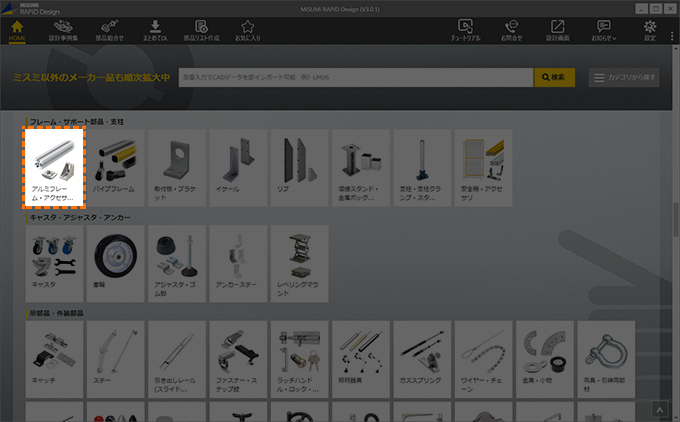This screenshot has width=680, height=422.
Task: Open カテゴリから探す category menu
Action: (624, 77)
